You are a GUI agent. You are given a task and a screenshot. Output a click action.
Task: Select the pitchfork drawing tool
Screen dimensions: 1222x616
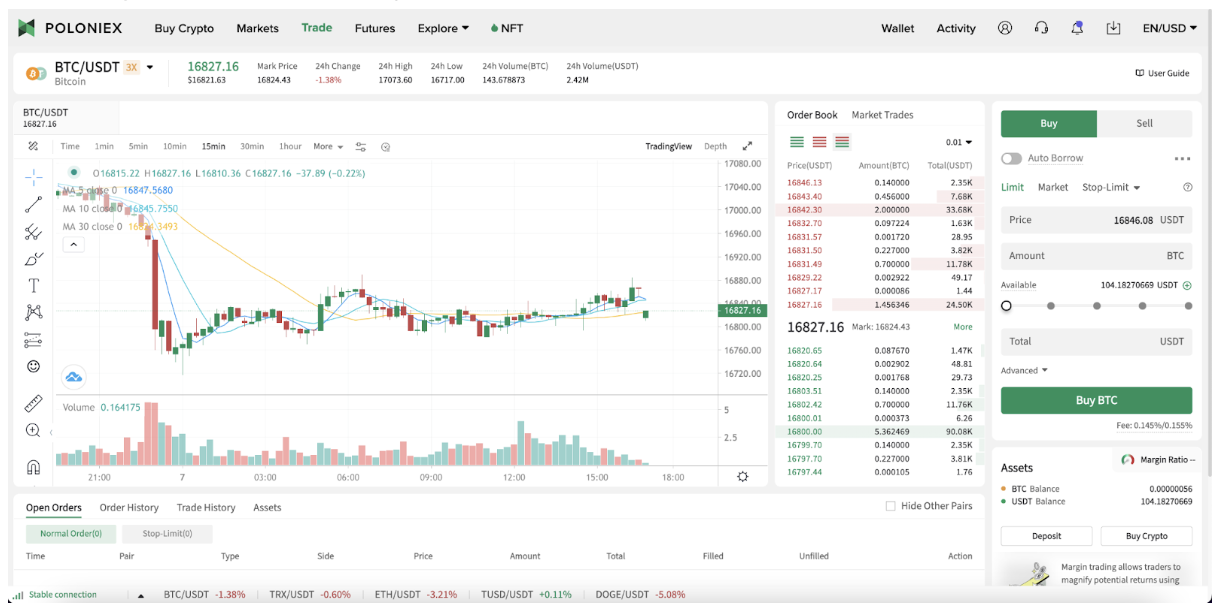[x=33, y=232]
